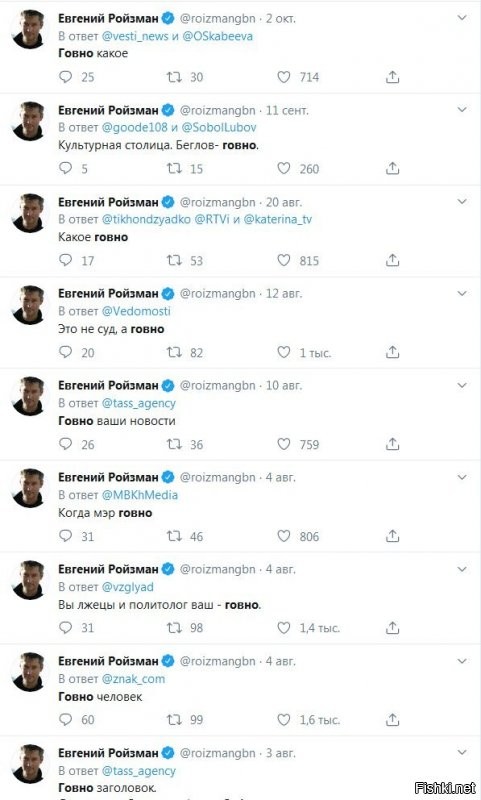This screenshot has height=800, width=481.
Task: Open profile avatar on the 12 авг. tweet
Action: click(29, 304)
